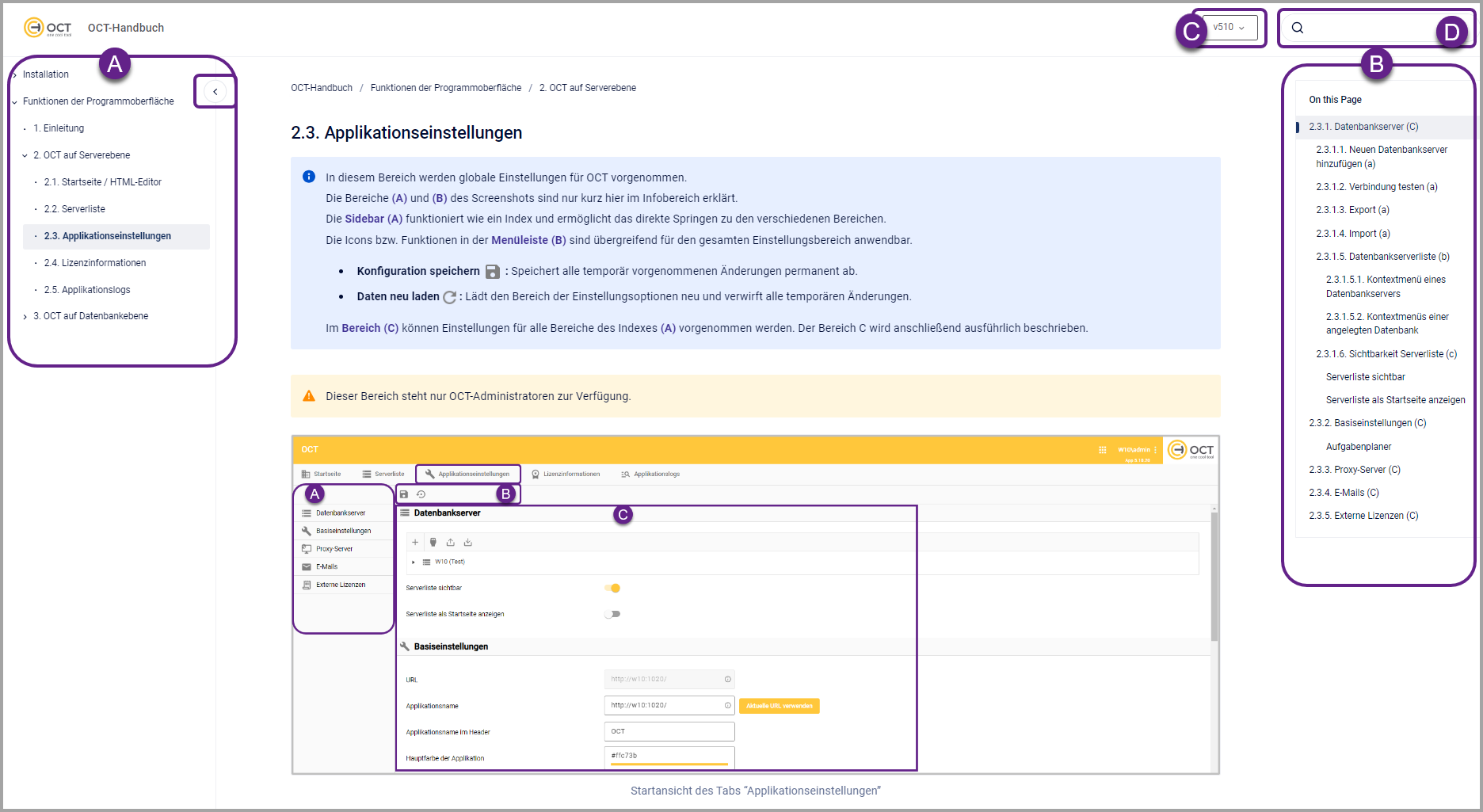Click 'Funktionen der Programmoberfläche' breadcrumb
Viewport: 1483px width, 812px height.
tap(446, 88)
